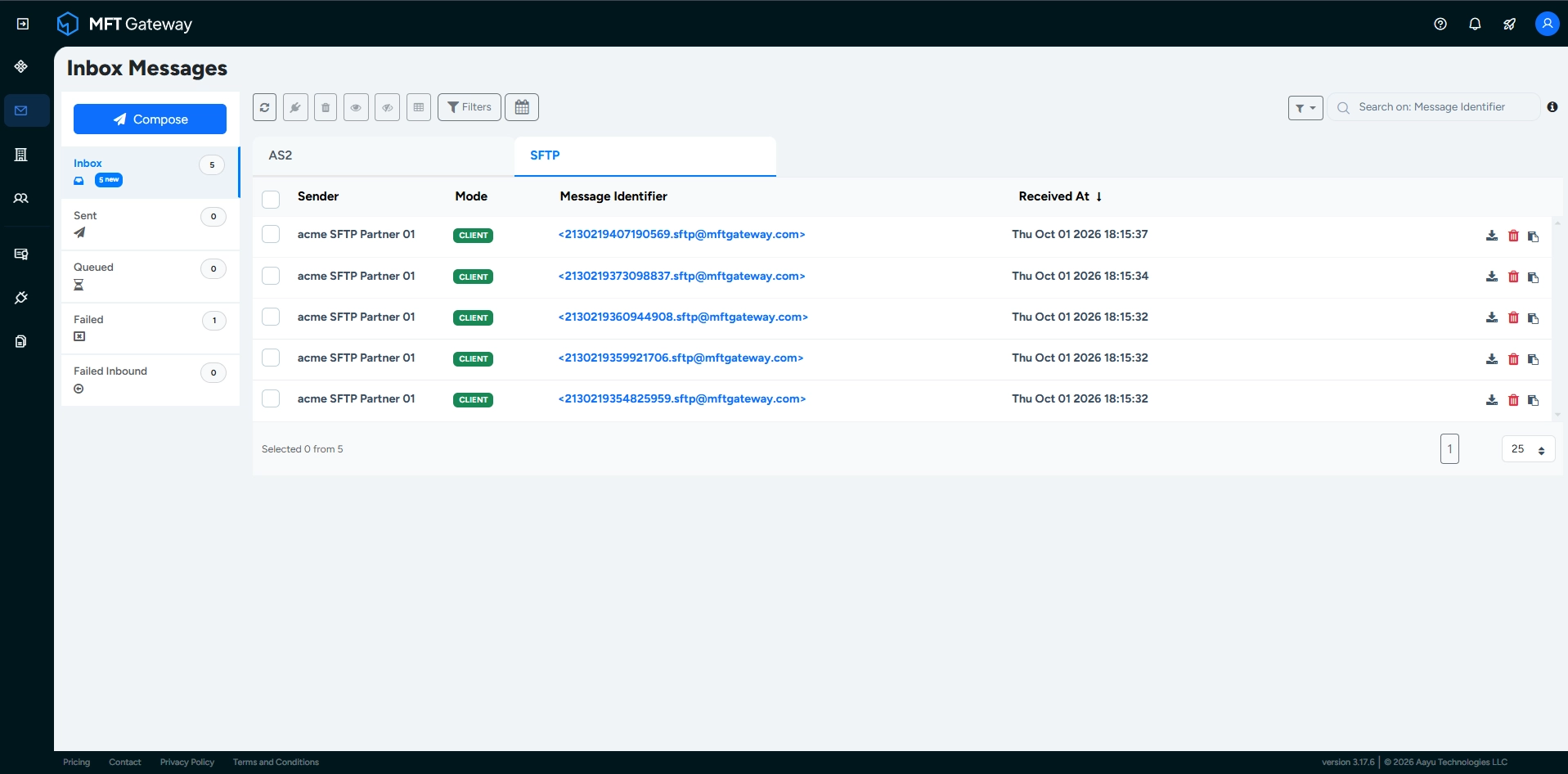Expand the search filter type dropdown
The image size is (1568, 774).
coord(1305,108)
